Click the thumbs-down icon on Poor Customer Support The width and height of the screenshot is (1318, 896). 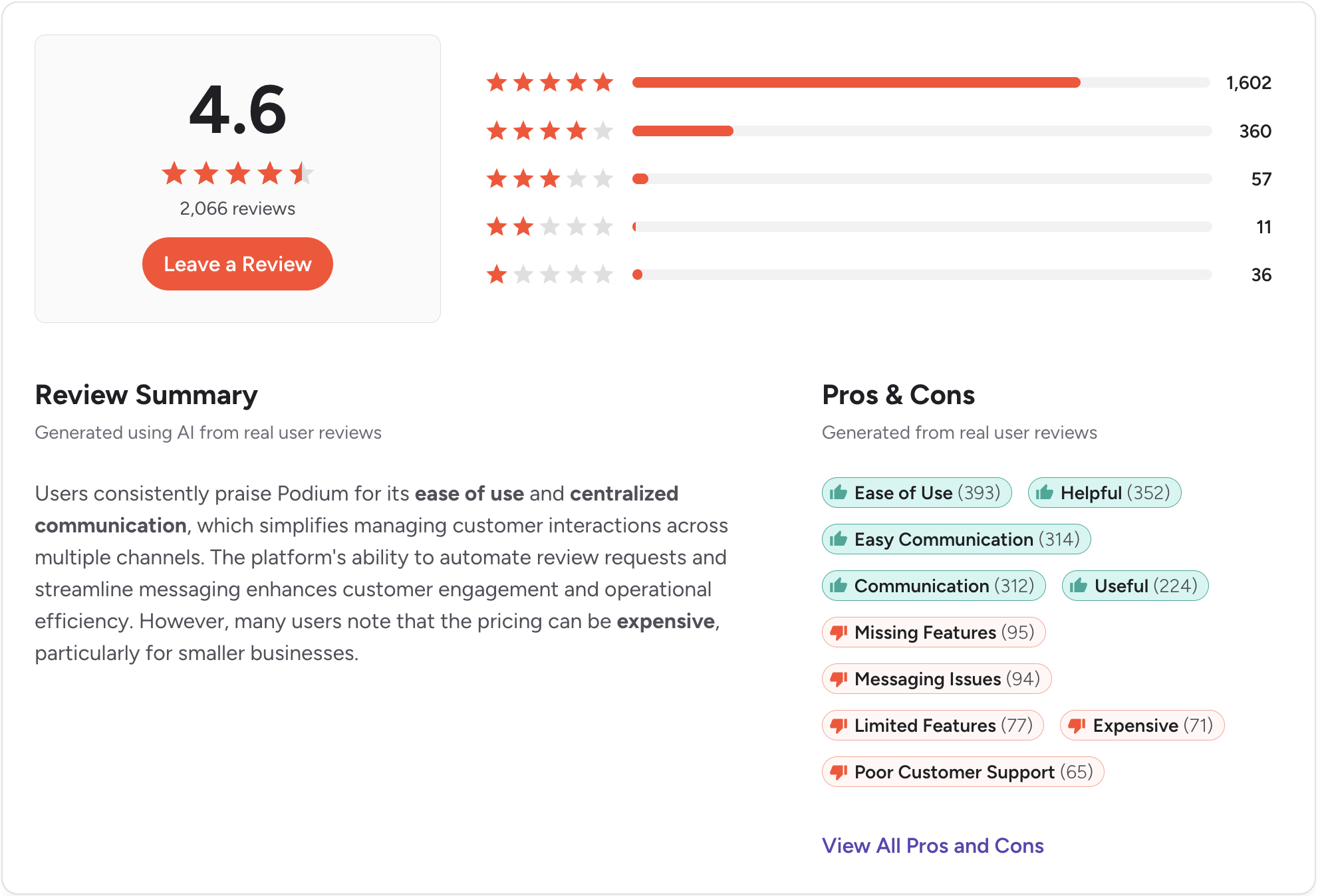tap(839, 772)
